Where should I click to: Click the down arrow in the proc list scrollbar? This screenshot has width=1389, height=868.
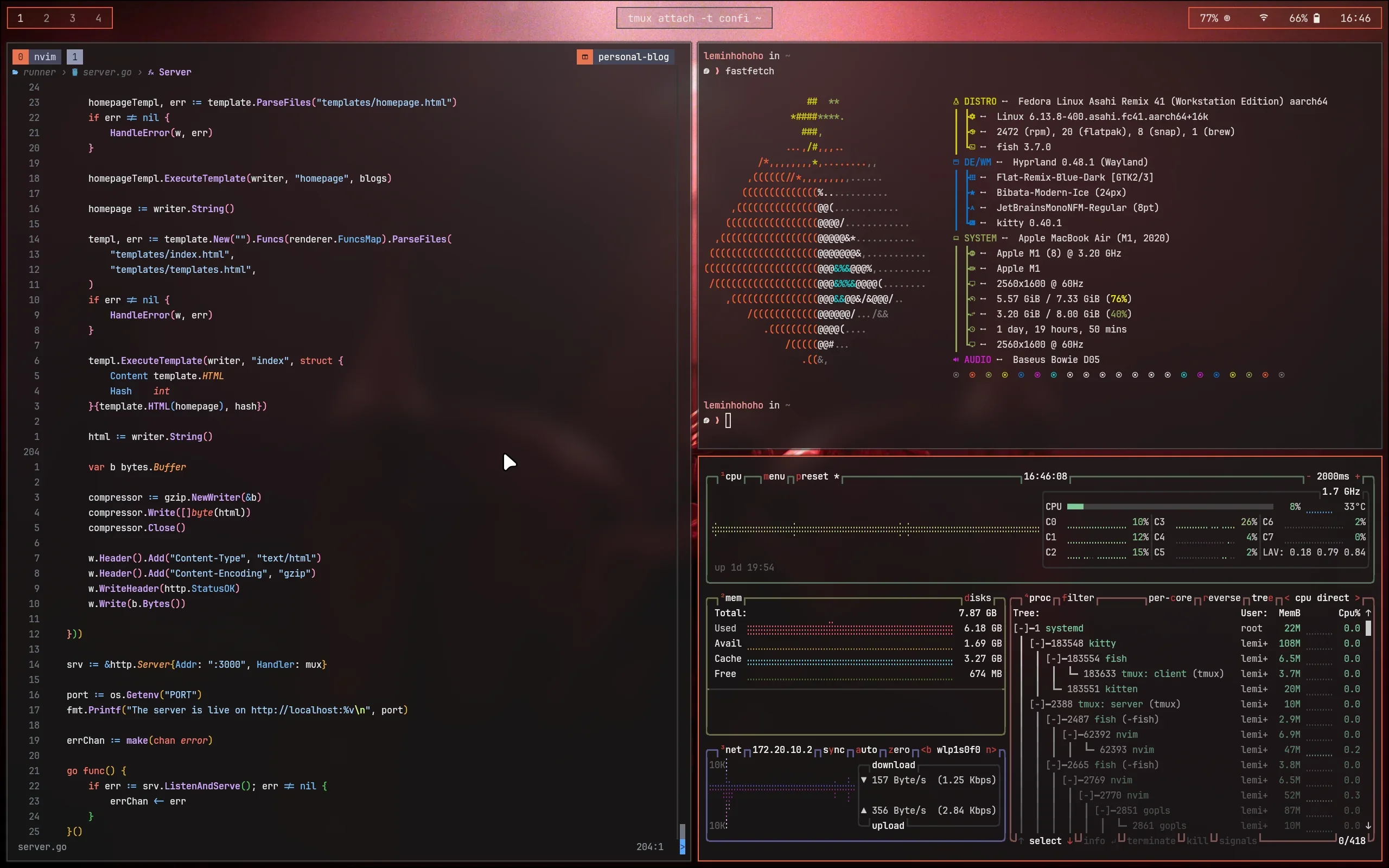[x=1368, y=826]
